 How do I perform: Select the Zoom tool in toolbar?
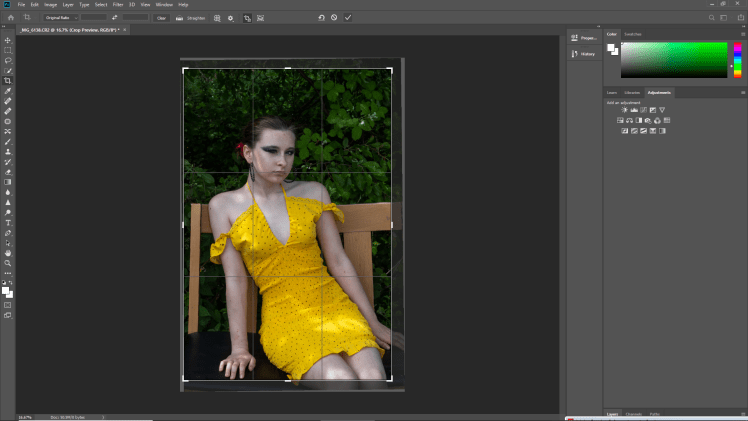(x=8, y=263)
